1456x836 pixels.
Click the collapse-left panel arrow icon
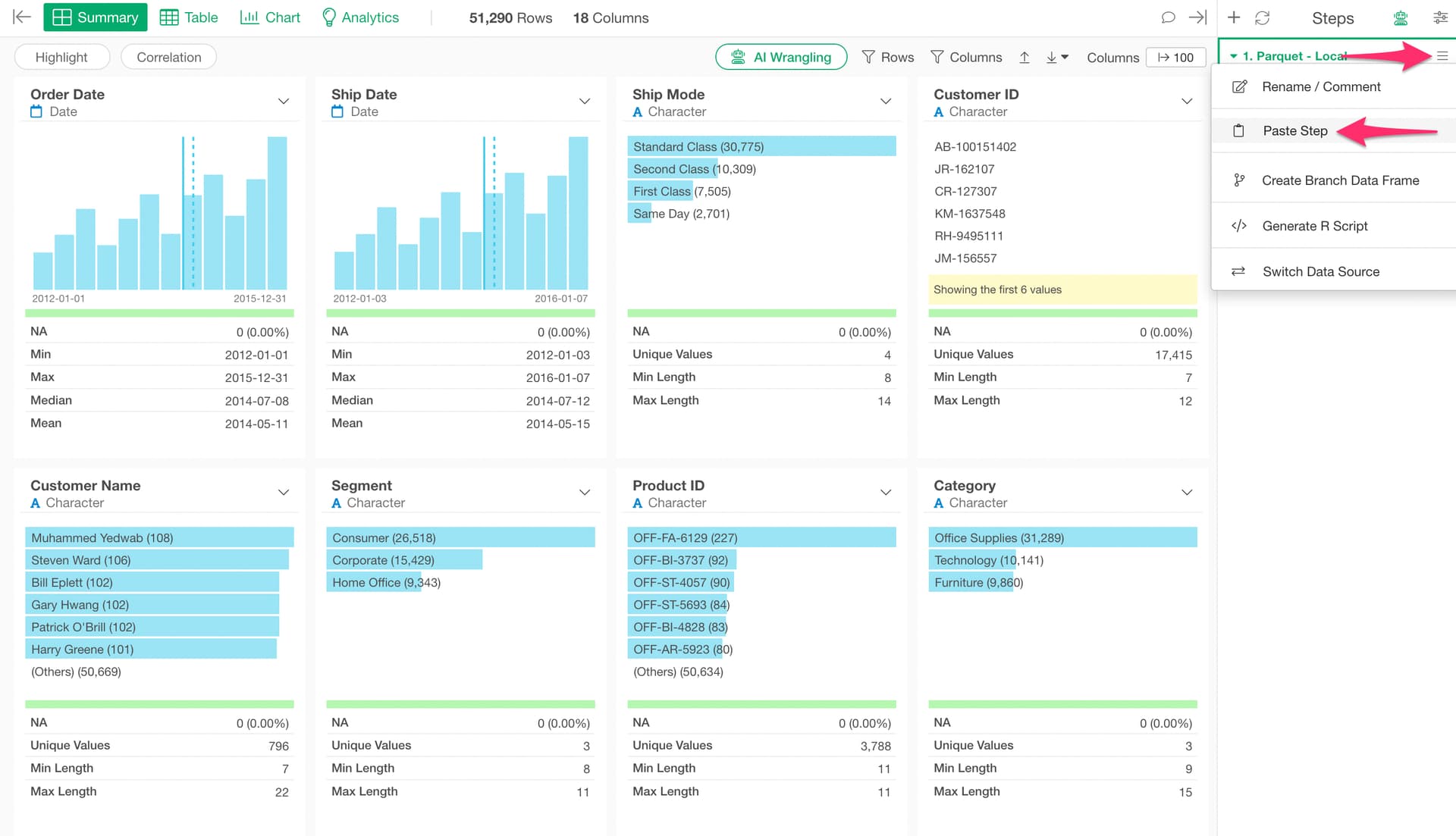(x=22, y=17)
